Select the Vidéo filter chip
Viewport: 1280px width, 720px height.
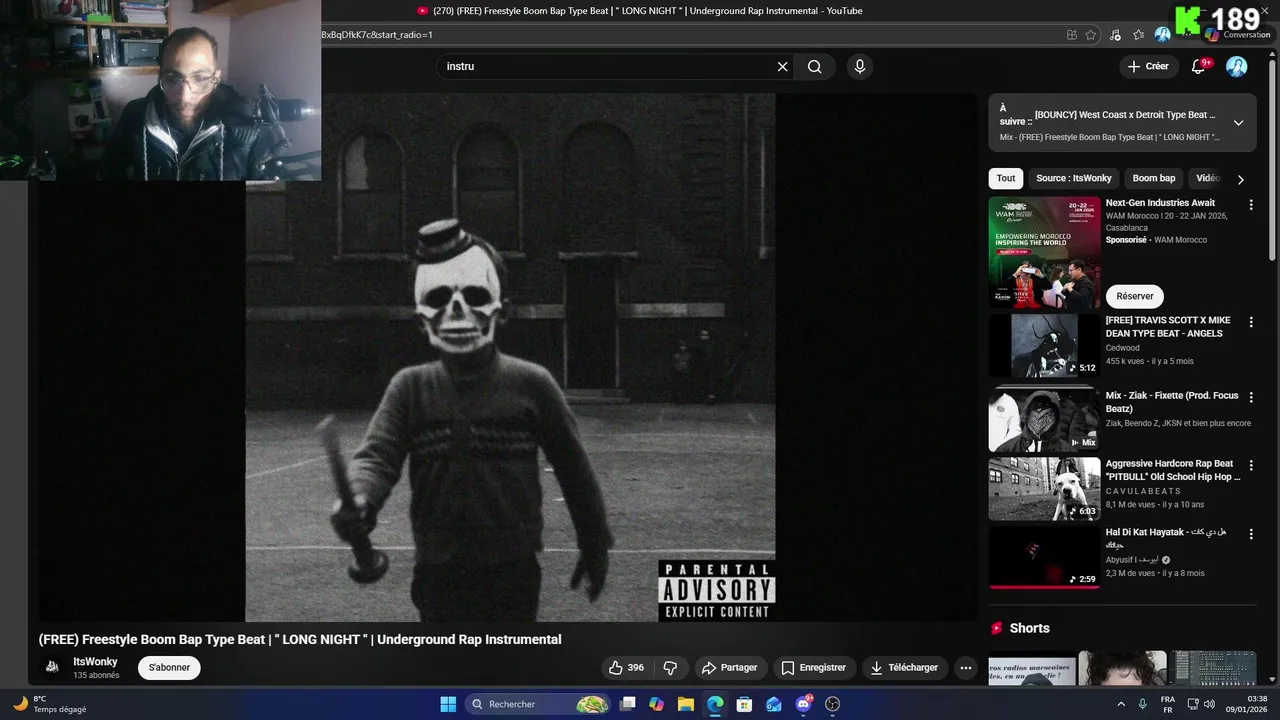tap(1208, 178)
